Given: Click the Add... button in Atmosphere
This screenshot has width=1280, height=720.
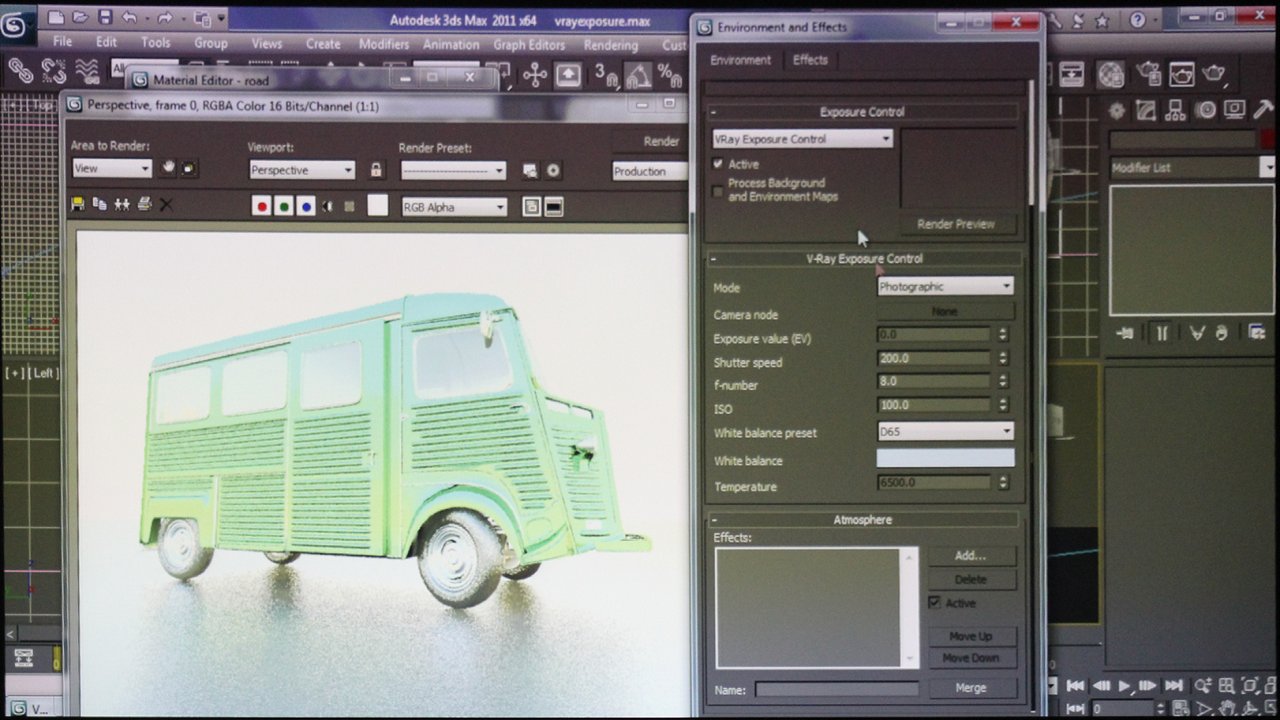Looking at the screenshot, I should [x=970, y=555].
